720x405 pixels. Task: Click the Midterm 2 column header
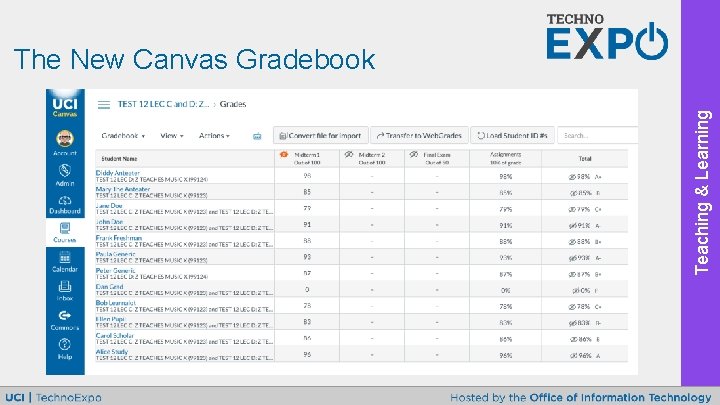tap(372, 158)
